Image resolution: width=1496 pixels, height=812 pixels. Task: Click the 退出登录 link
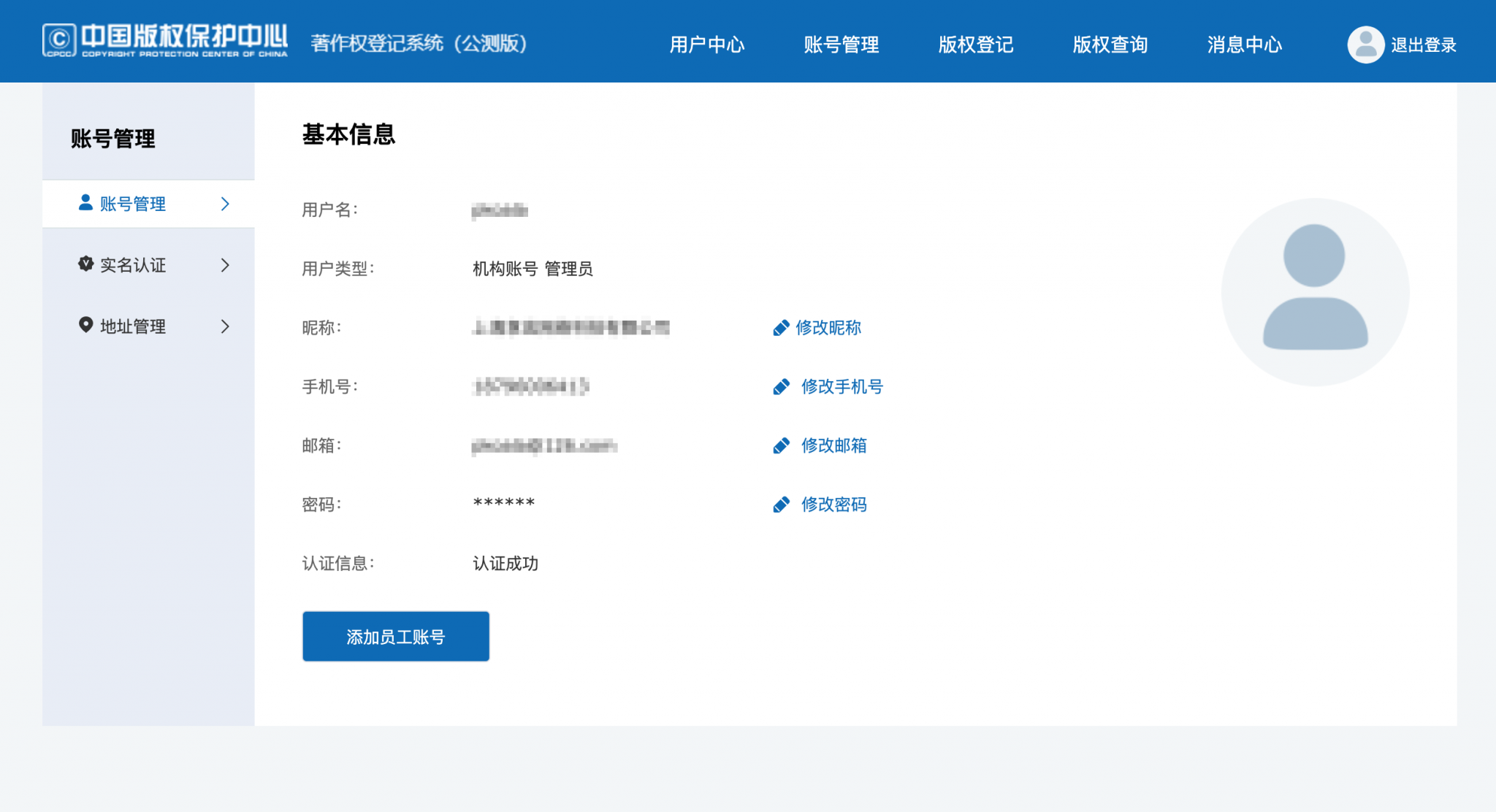tap(1423, 45)
